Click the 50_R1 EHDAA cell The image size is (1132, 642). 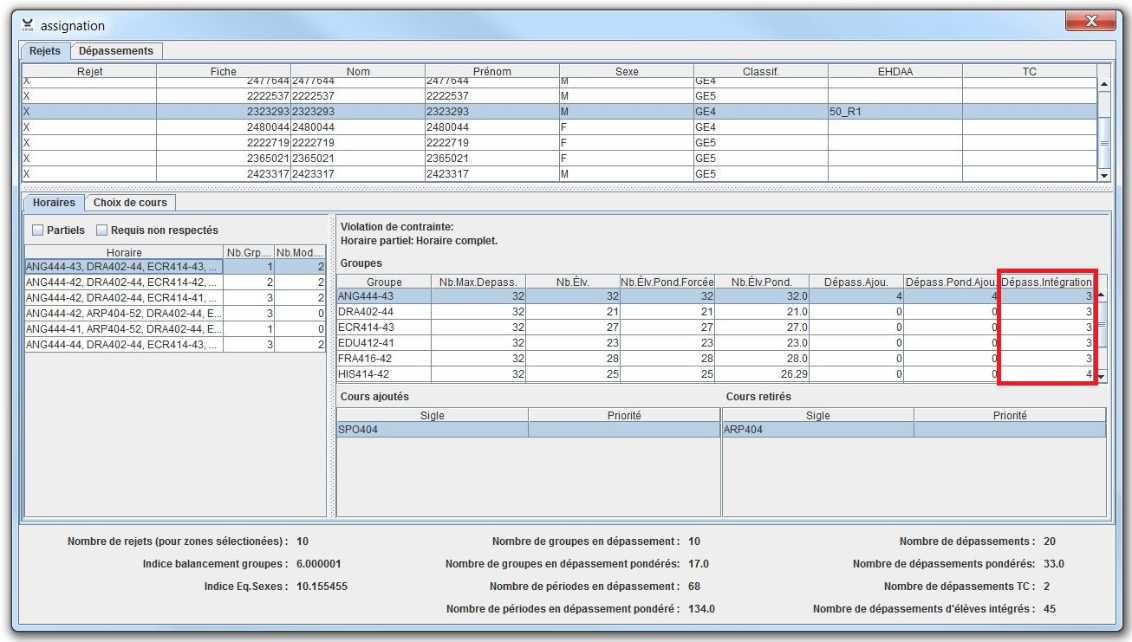[895, 112]
